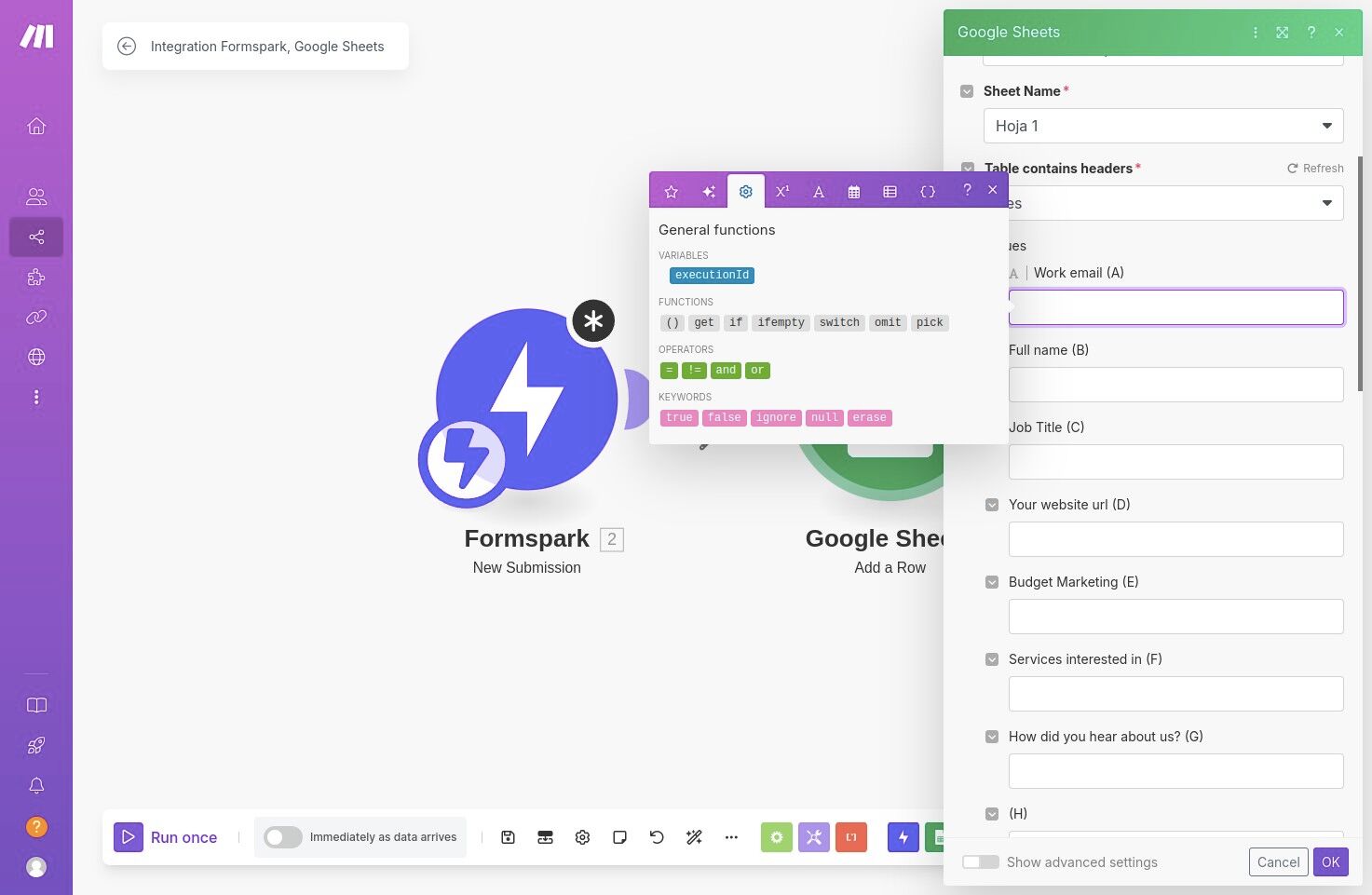Toggle the scheduling switch on

point(282,837)
